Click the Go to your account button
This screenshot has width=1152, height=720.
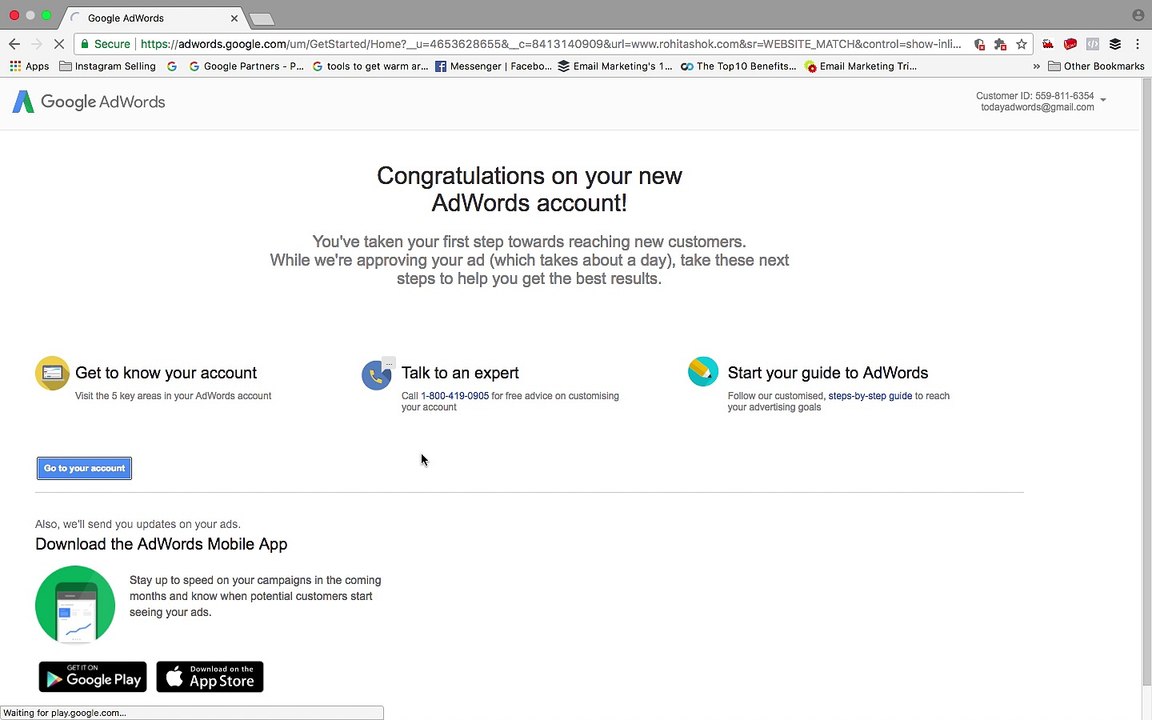pyautogui.click(x=84, y=468)
